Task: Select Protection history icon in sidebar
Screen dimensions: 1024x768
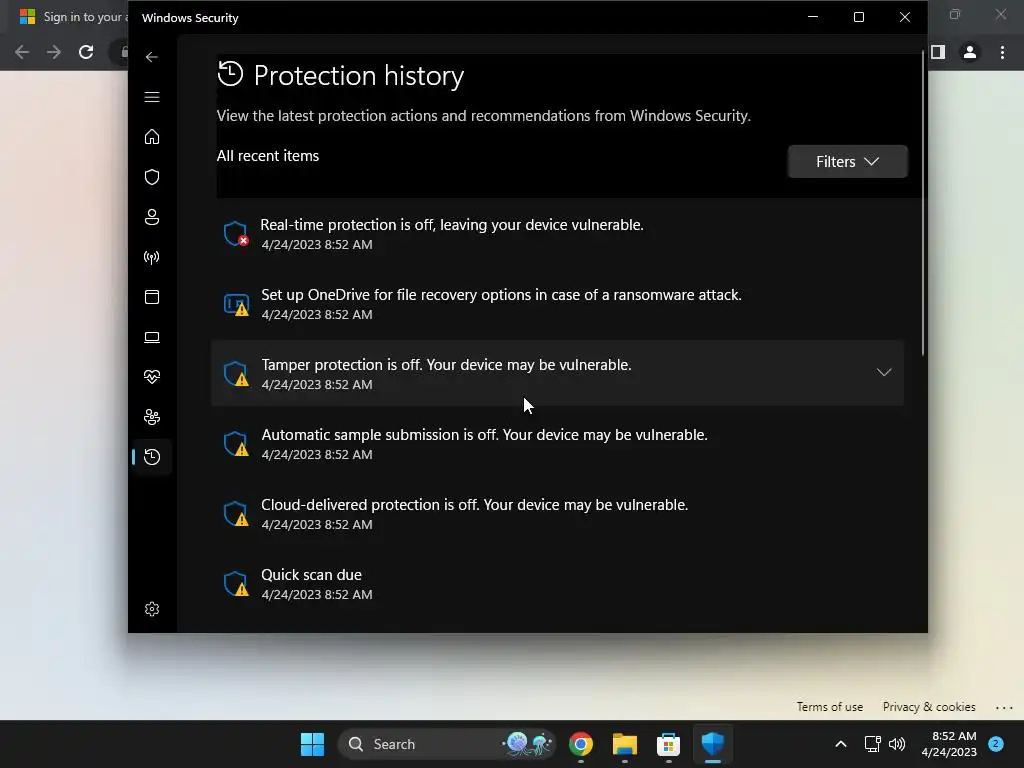Action: [x=152, y=456]
